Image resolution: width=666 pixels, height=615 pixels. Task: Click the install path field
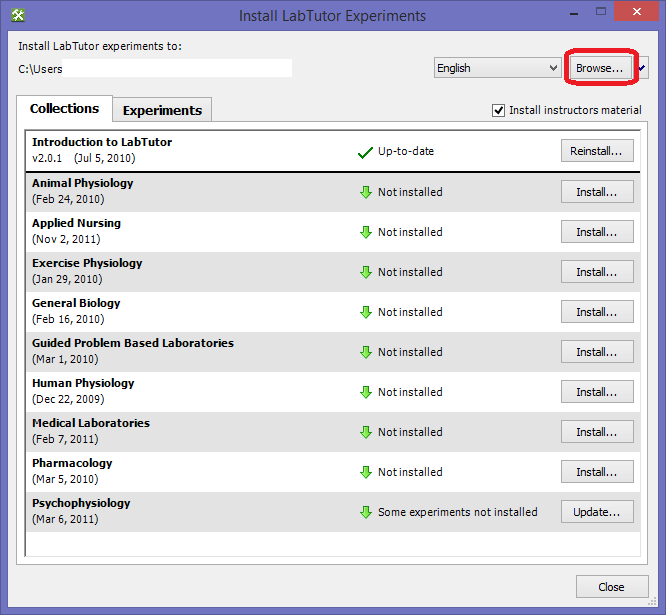(x=155, y=68)
